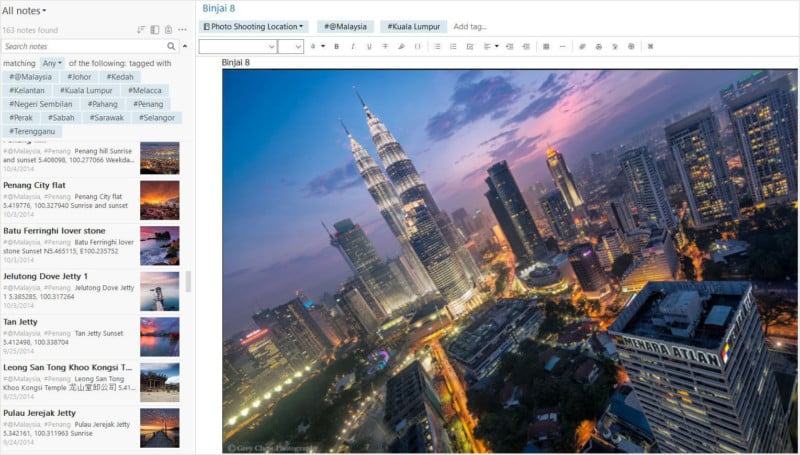Select the #Kuala Lumpur filter tag
Viewport: 800px width, 455px height.
point(86,90)
